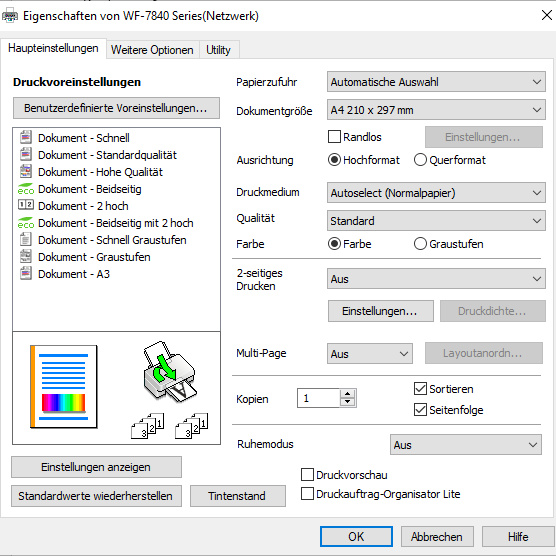Select Hochformat orientation

[334, 160]
